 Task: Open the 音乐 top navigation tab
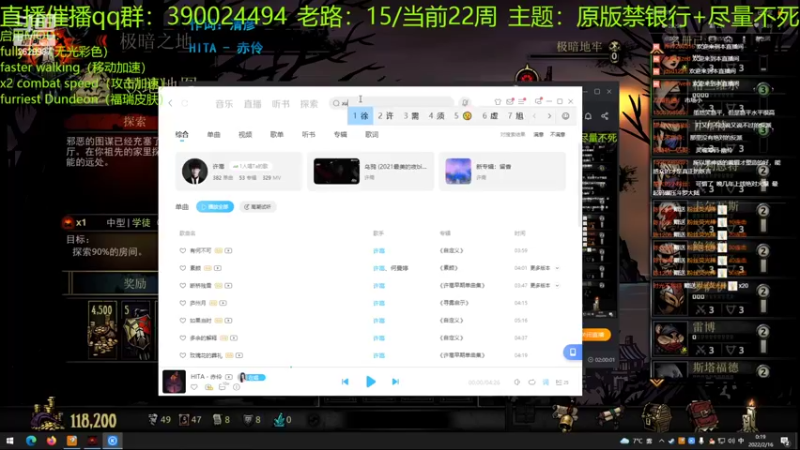pyautogui.click(x=224, y=104)
